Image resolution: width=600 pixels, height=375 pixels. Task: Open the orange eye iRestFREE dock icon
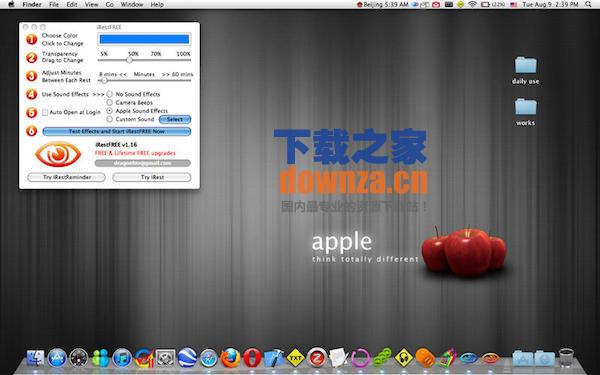tap(491, 359)
